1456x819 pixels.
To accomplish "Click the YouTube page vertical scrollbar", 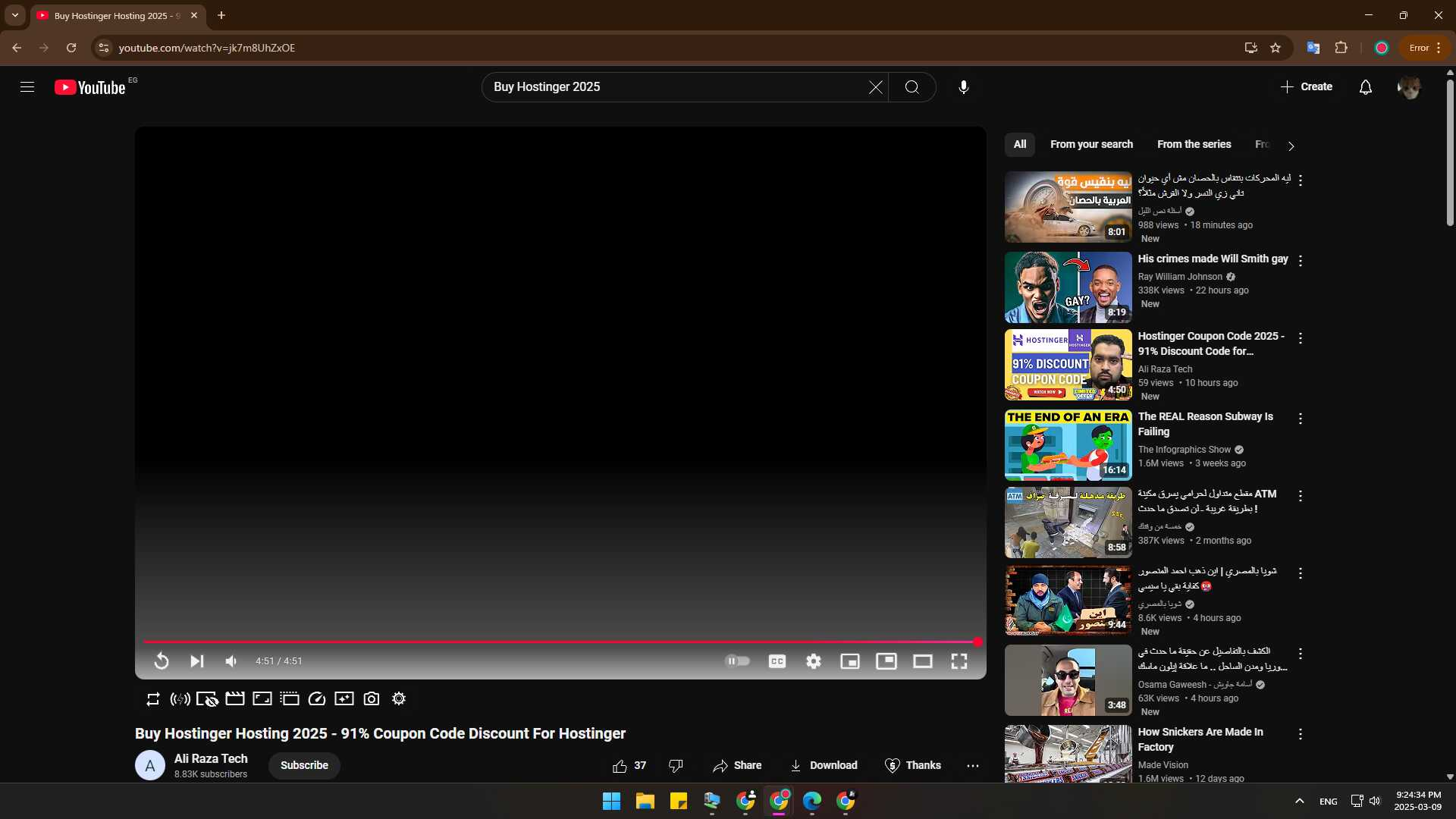I will (x=1450, y=152).
